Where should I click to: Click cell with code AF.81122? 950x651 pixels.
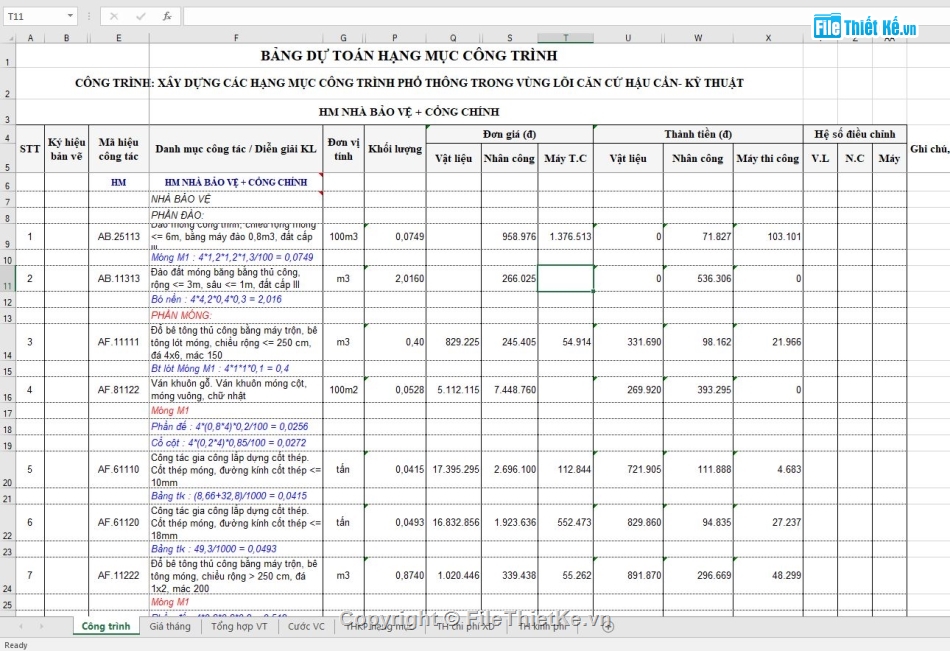[x=119, y=390]
